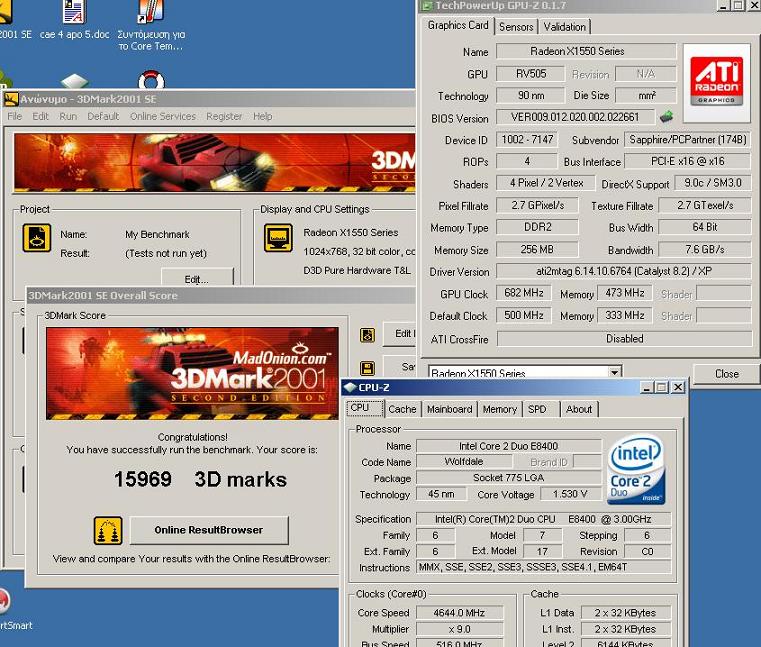
Task: Open the Edit menu in 3DMark2001
Action: (40, 116)
